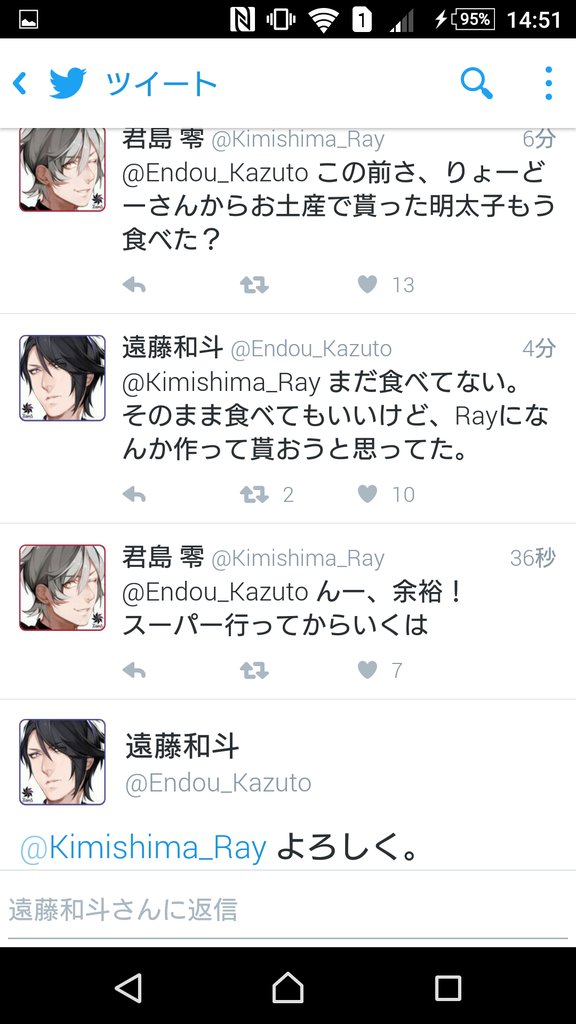Reply to the スーパー行ってから tweet
The width and height of the screenshot is (576, 1024).
(134, 670)
